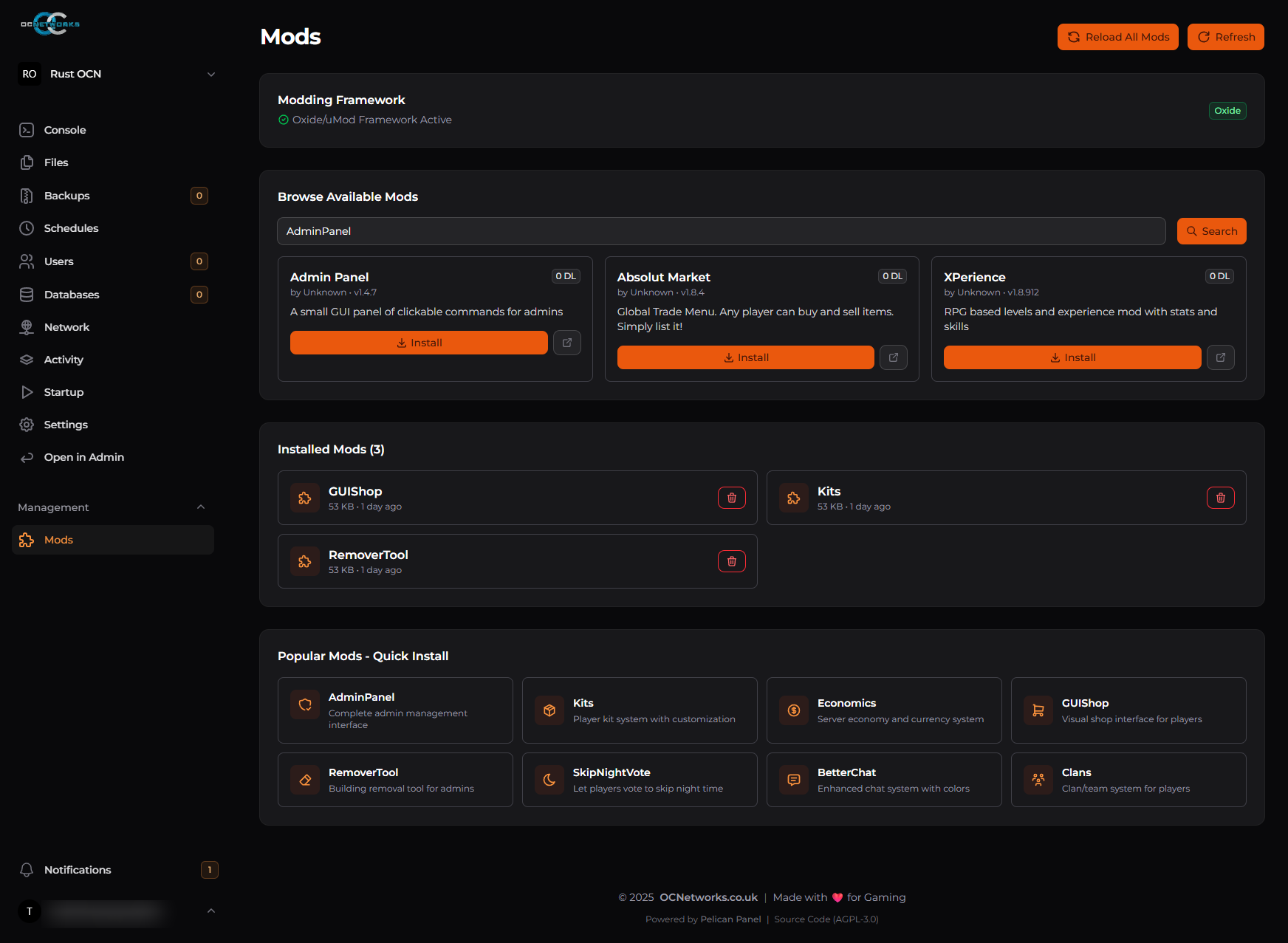Collapse the Management section
This screenshot has width=1288, height=943.
click(201, 507)
